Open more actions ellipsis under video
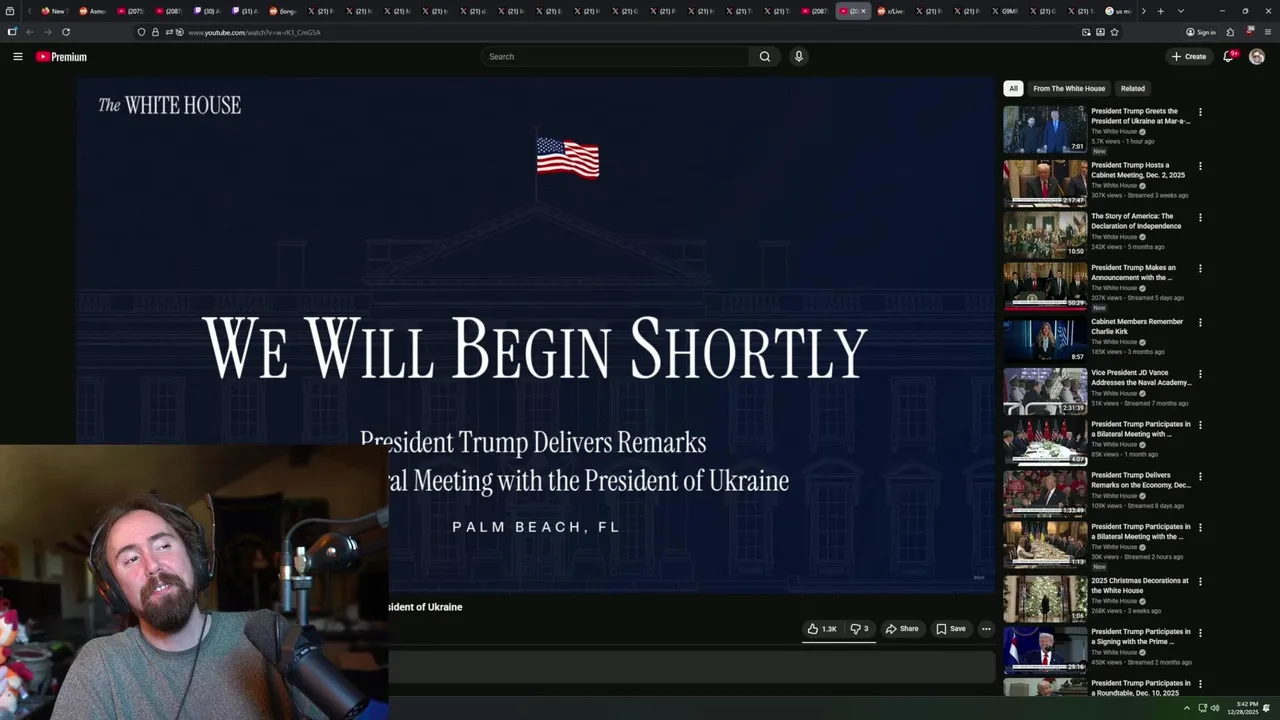 pos(986,629)
